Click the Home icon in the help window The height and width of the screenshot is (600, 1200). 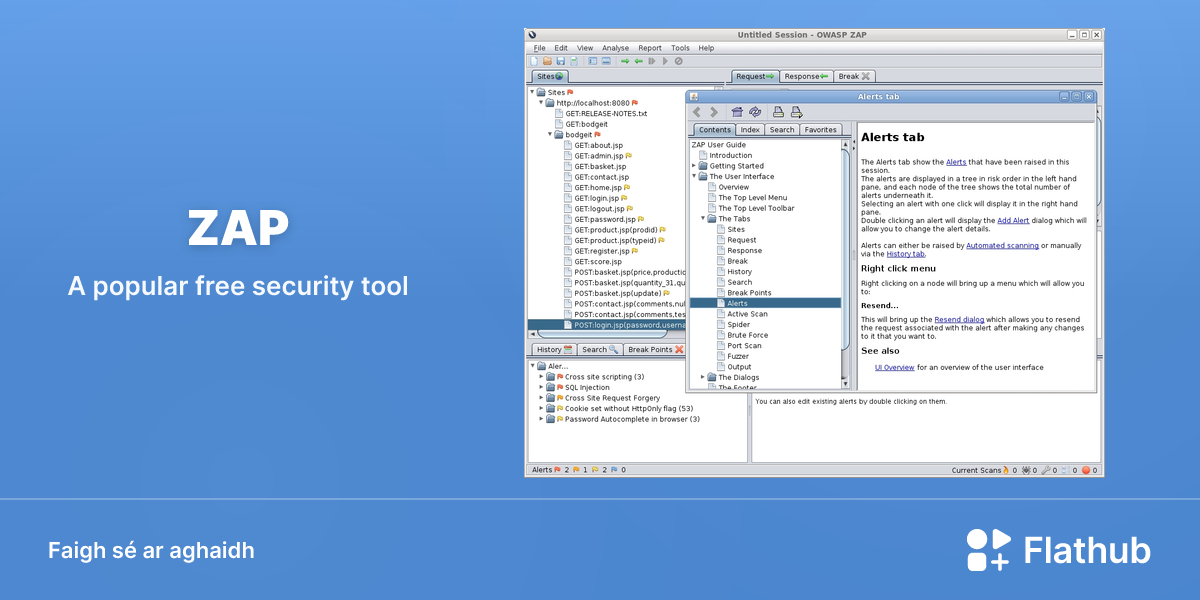click(x=737, y=112)
